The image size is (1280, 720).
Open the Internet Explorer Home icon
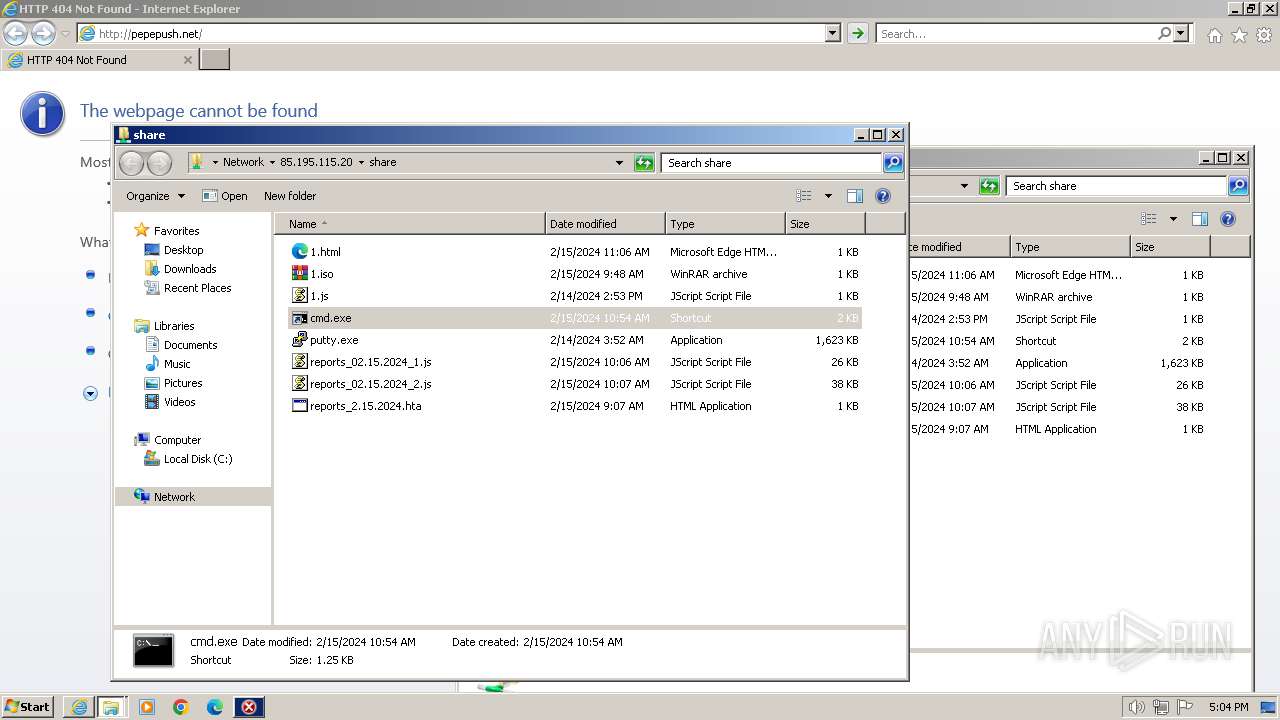pyautogui.click(x=1214, y=35)
